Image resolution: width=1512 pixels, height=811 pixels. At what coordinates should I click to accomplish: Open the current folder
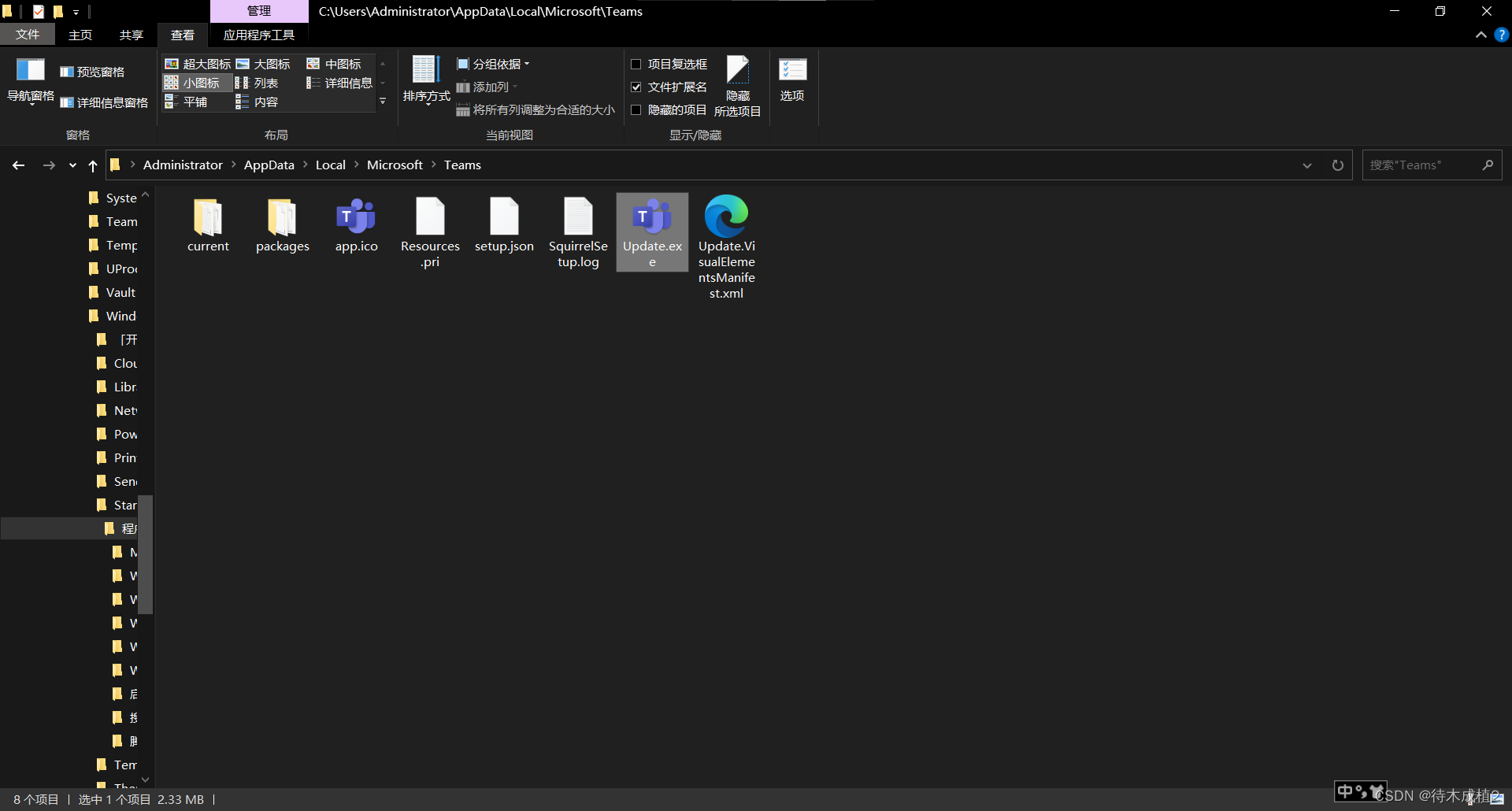pos(208,225)
